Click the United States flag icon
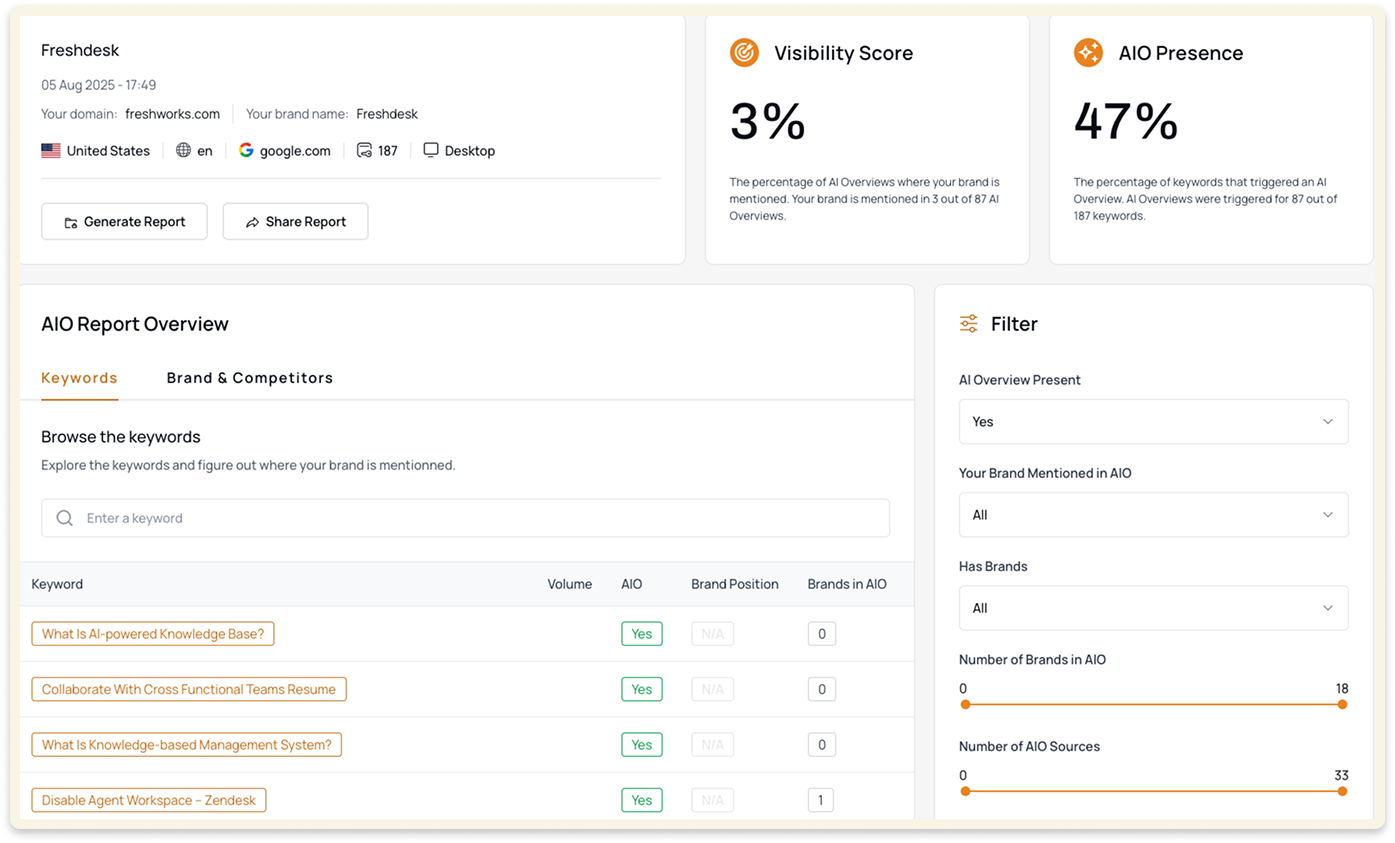This screenshot has height=843, width=1395. [x=51, y=151]
